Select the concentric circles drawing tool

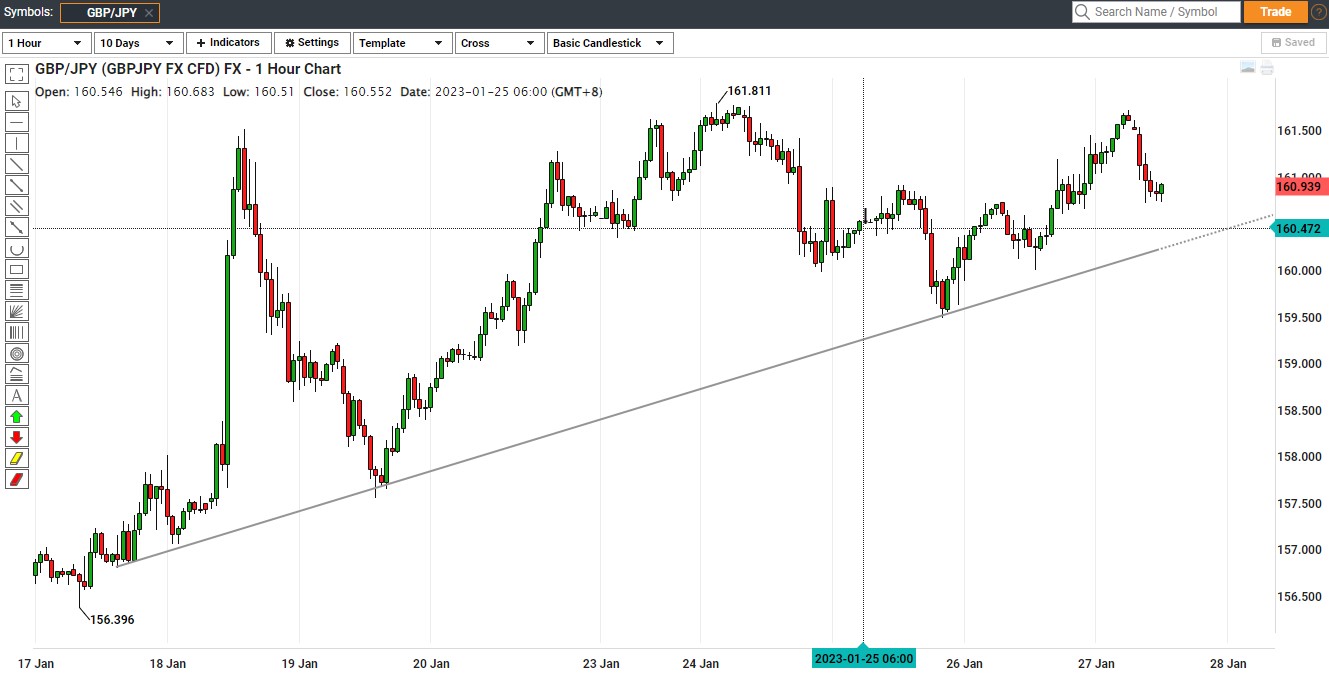(17, 353)
